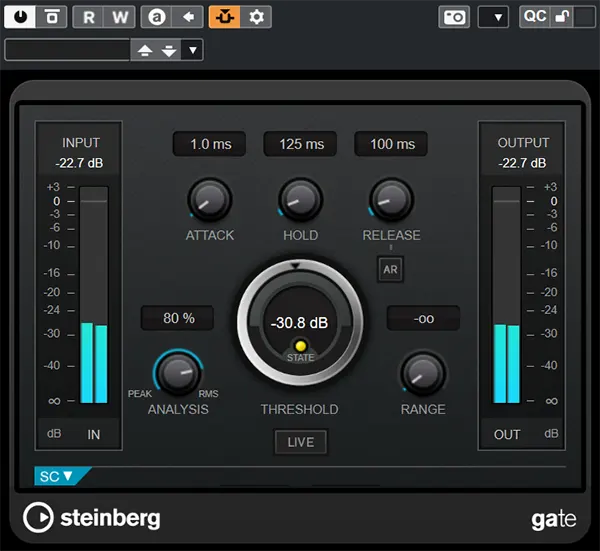Image resolution: width=600 pixels, height=551 pixels.
Task: Click the attack value field 1.0 ms
Action: [209, 144]
